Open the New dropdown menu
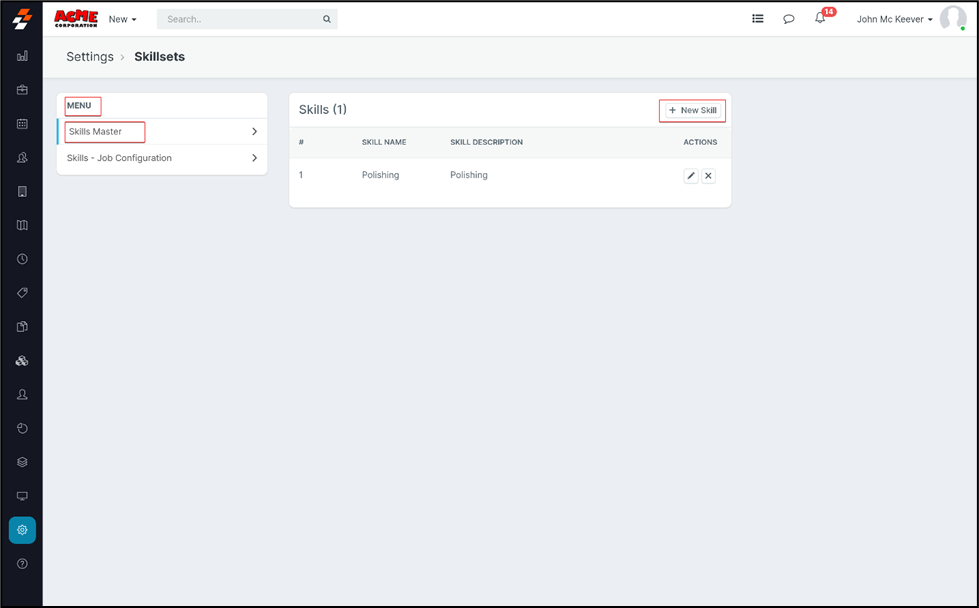Image resolution: width=979 pixels, height=608 pixels. pos(122,19)
